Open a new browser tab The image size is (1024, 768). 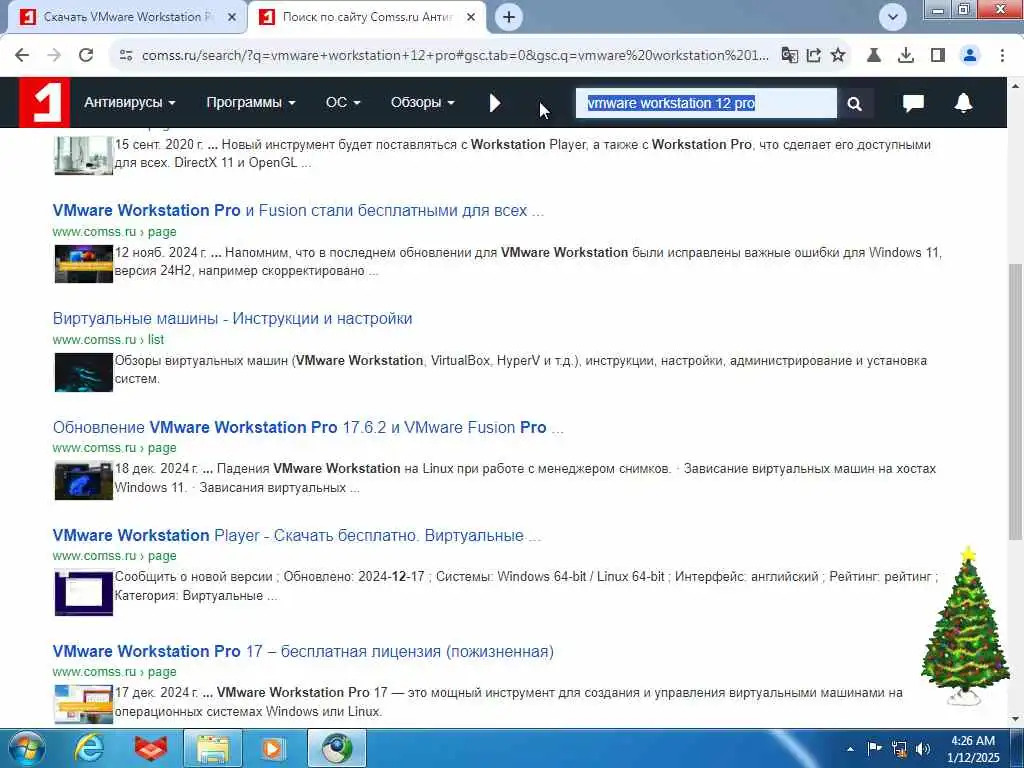tap(509, 17)
